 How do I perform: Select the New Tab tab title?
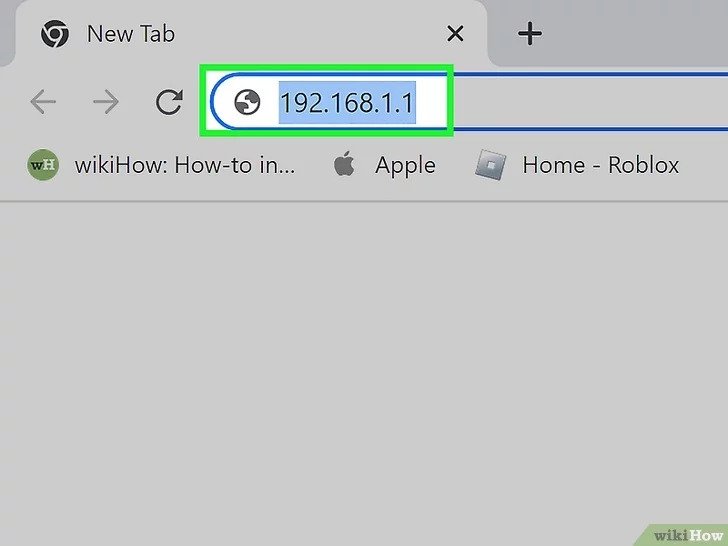[130, 34]
